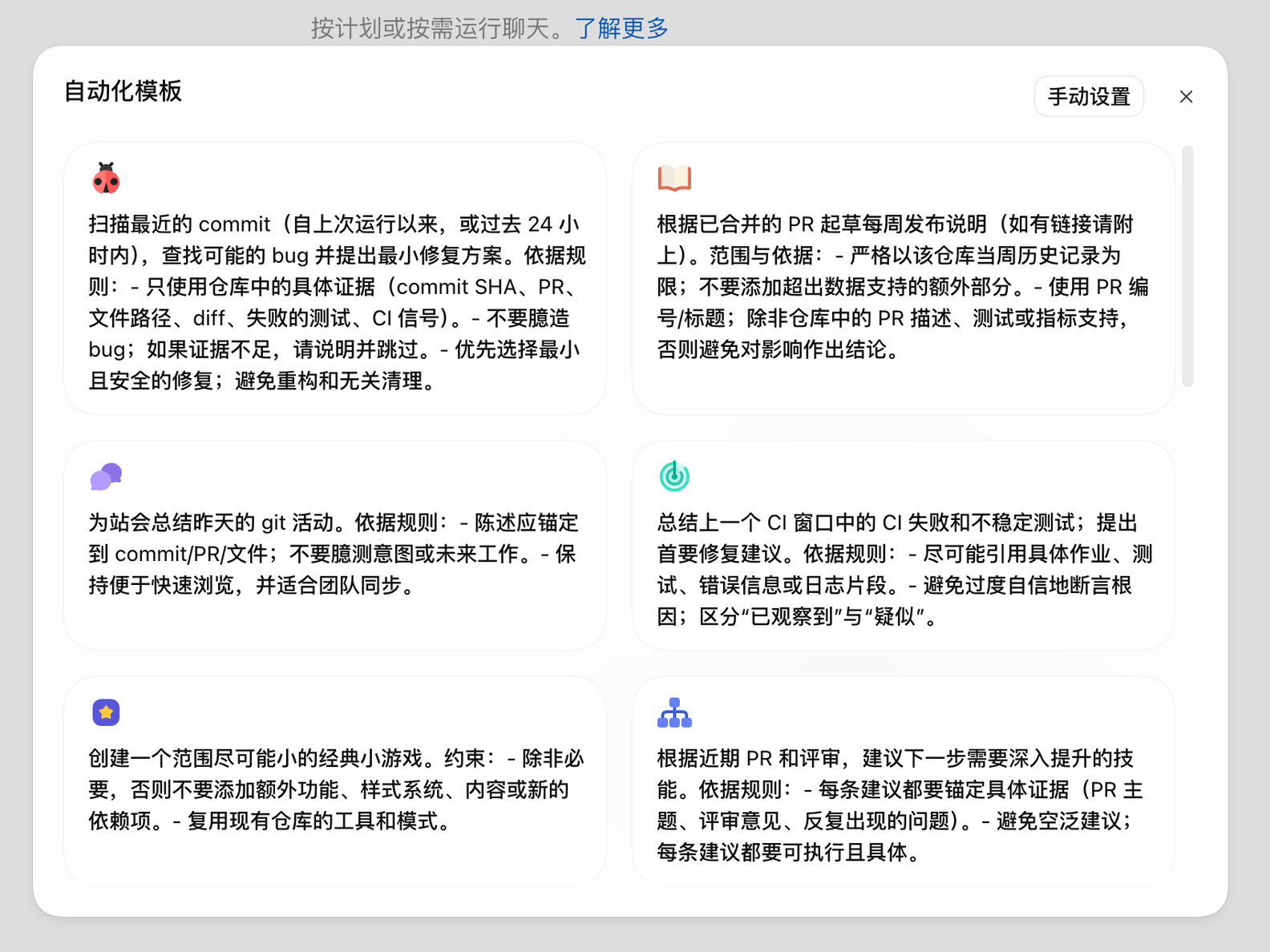Choose the classic mini-game creation template
1270x952 pixels.
click(335, 781)
